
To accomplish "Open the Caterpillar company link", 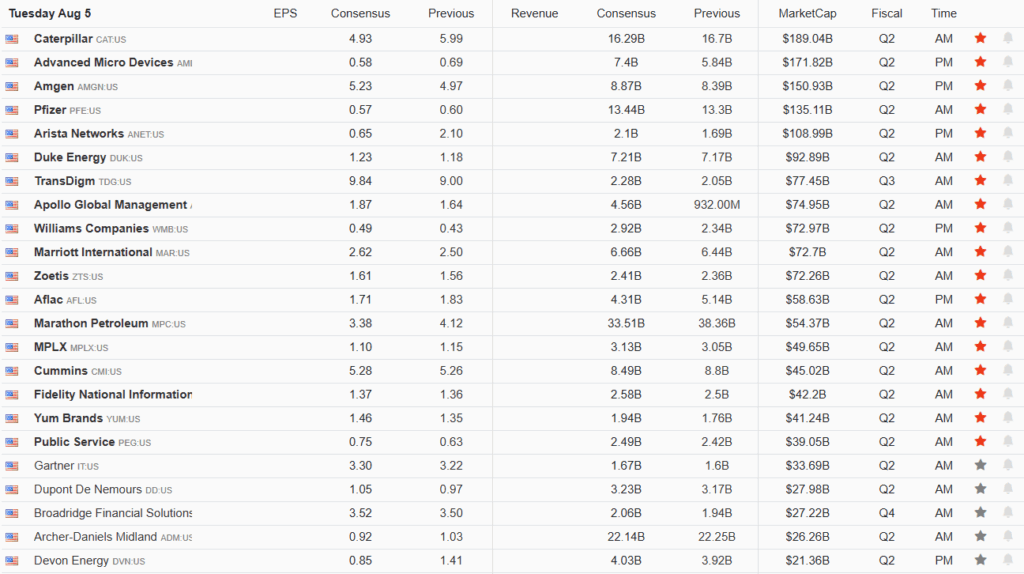I will tap(62, 39).
